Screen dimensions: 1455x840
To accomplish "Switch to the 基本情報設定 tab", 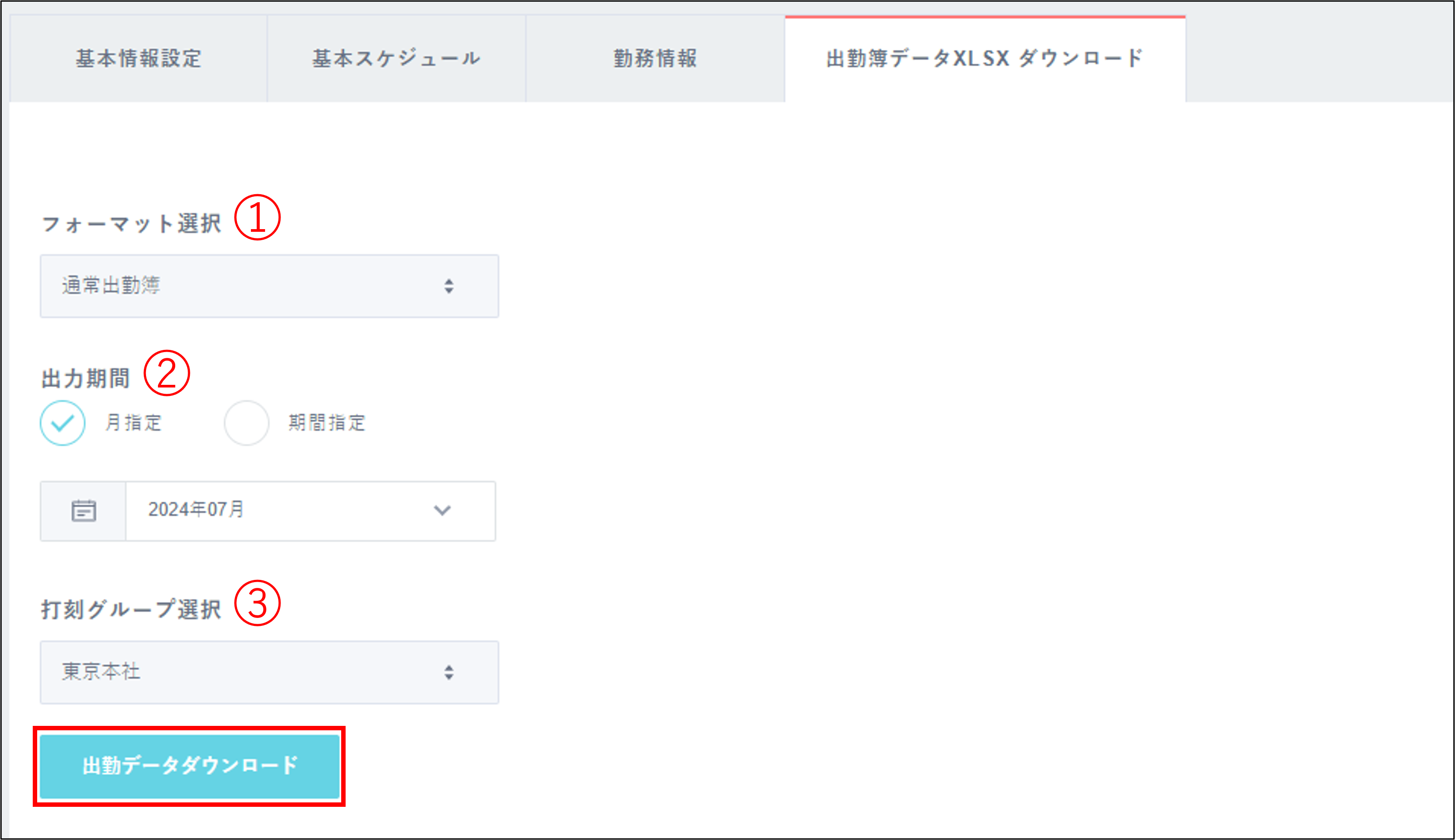I will pos(139,59).
